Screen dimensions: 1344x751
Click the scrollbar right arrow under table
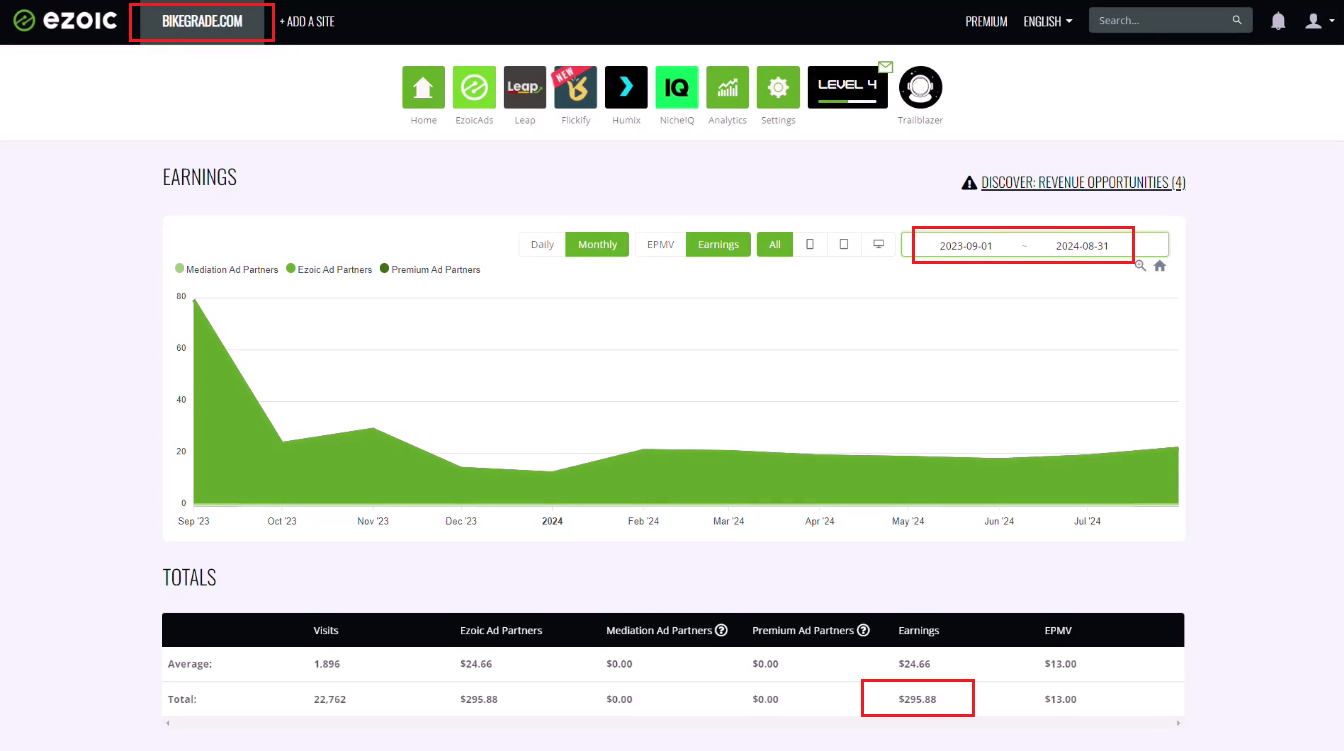click(x=1179, y=722)
